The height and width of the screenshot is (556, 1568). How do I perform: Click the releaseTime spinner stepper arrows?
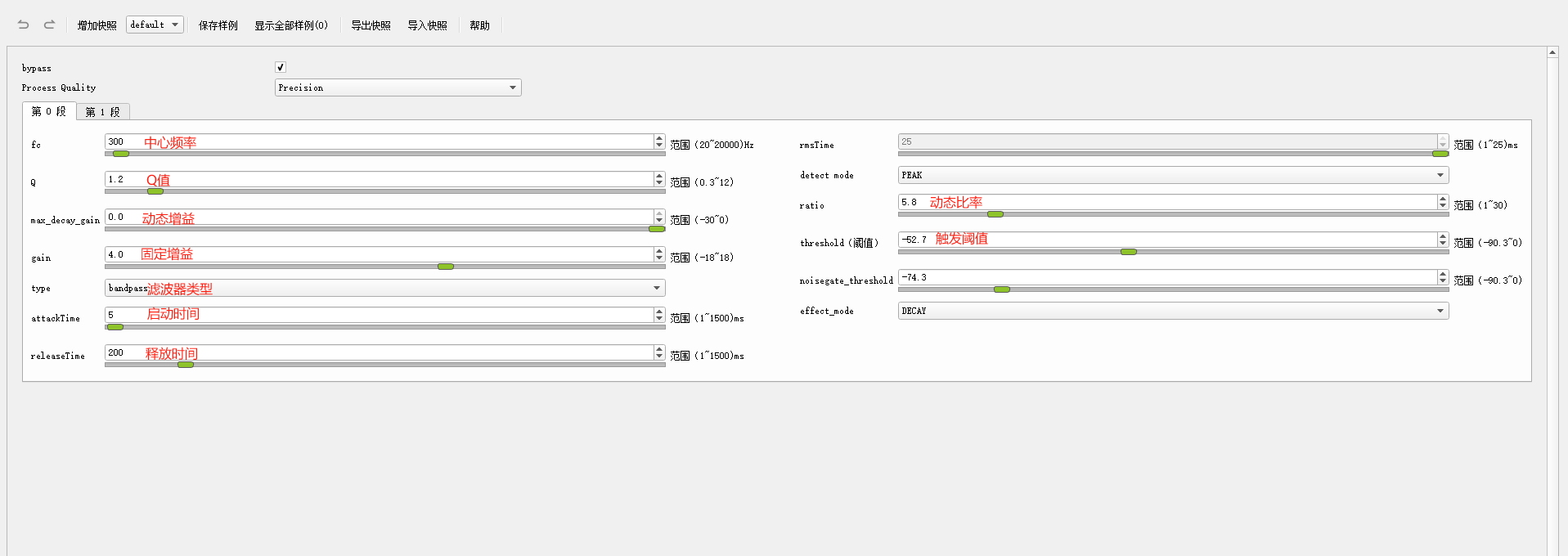point(659,352)
